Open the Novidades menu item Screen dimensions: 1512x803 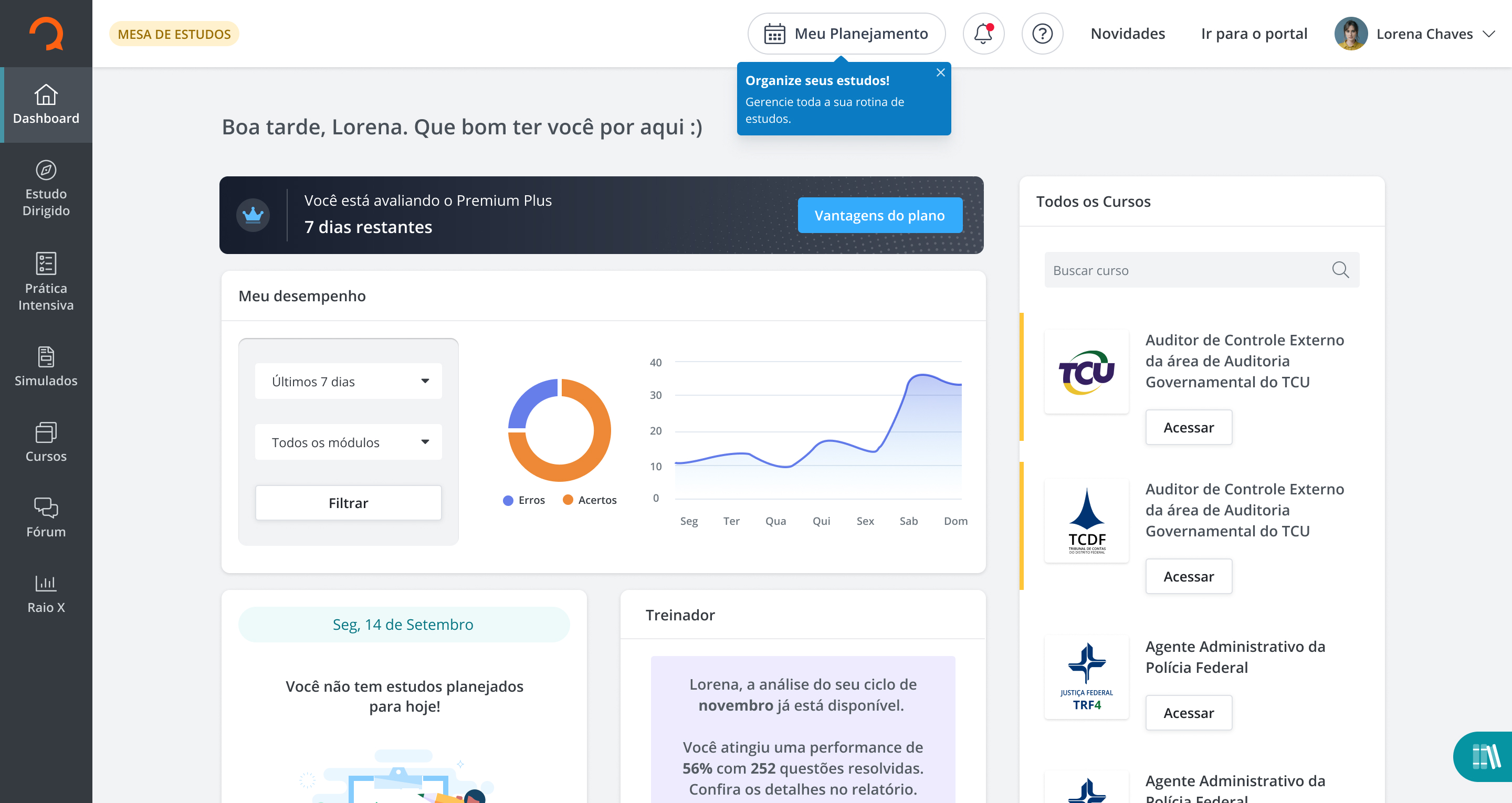(1128, 34)
